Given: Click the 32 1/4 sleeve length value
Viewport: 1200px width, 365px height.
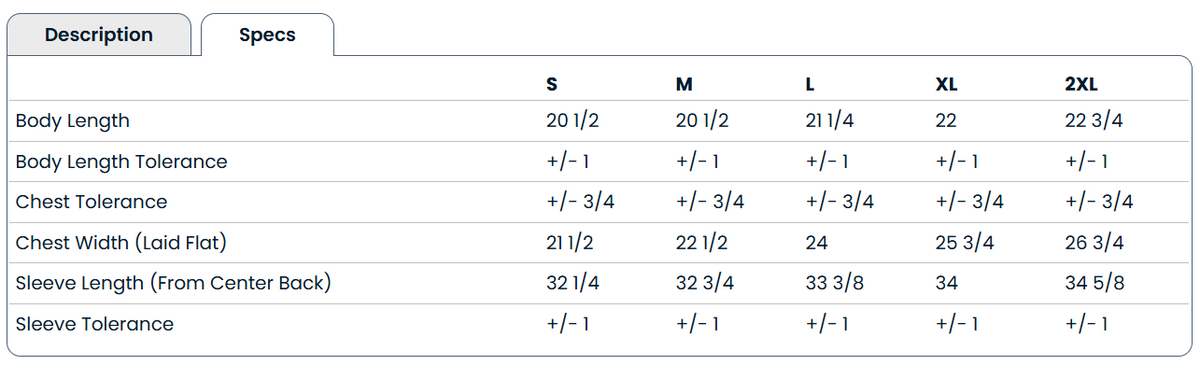Looking at the screenshot, I should (x=573, y=283).
